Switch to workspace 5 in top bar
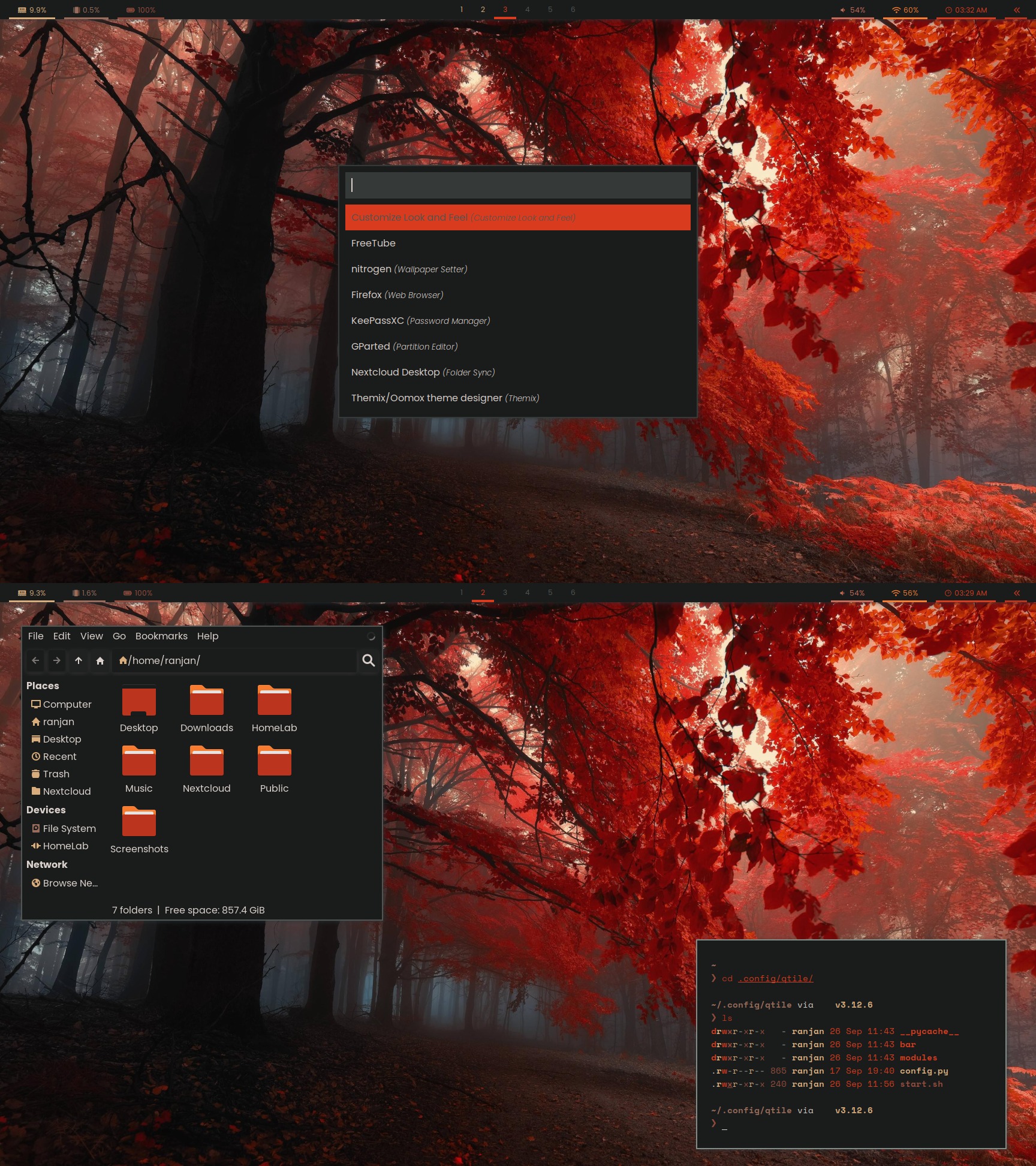1036x1166 pixels. pos(550,10)
